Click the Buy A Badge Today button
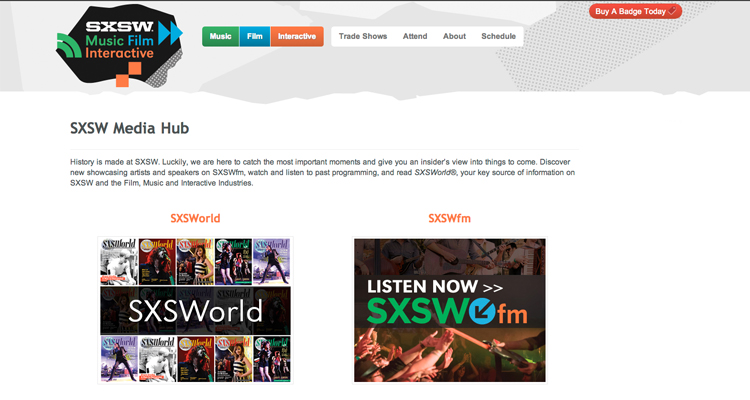Image resolution: width=750 pixels, height=400 pixels. point(635,11)
